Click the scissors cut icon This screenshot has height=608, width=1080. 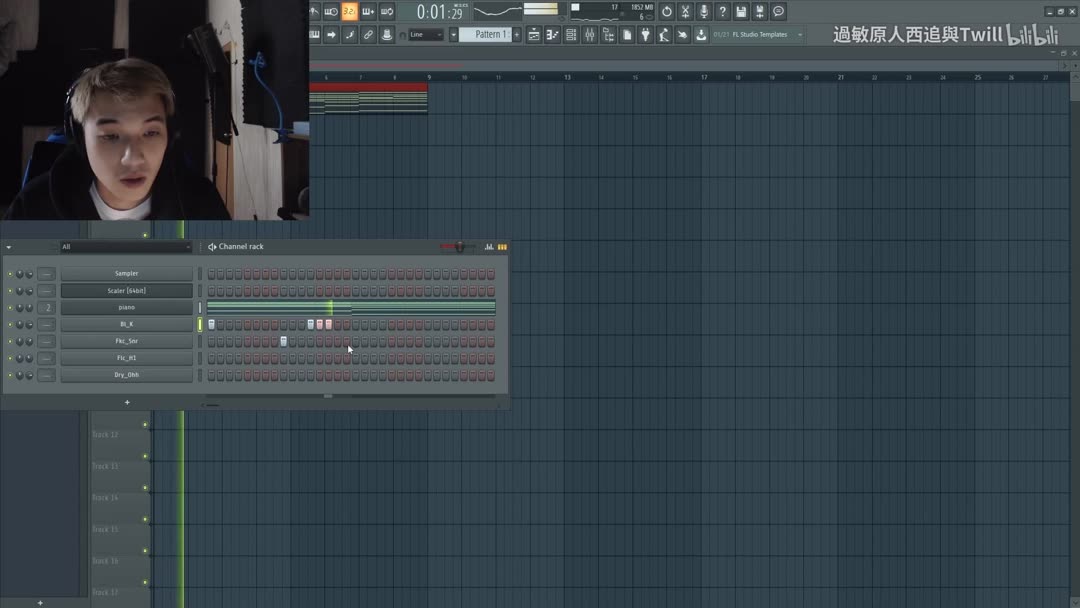(x=687, y=11)
